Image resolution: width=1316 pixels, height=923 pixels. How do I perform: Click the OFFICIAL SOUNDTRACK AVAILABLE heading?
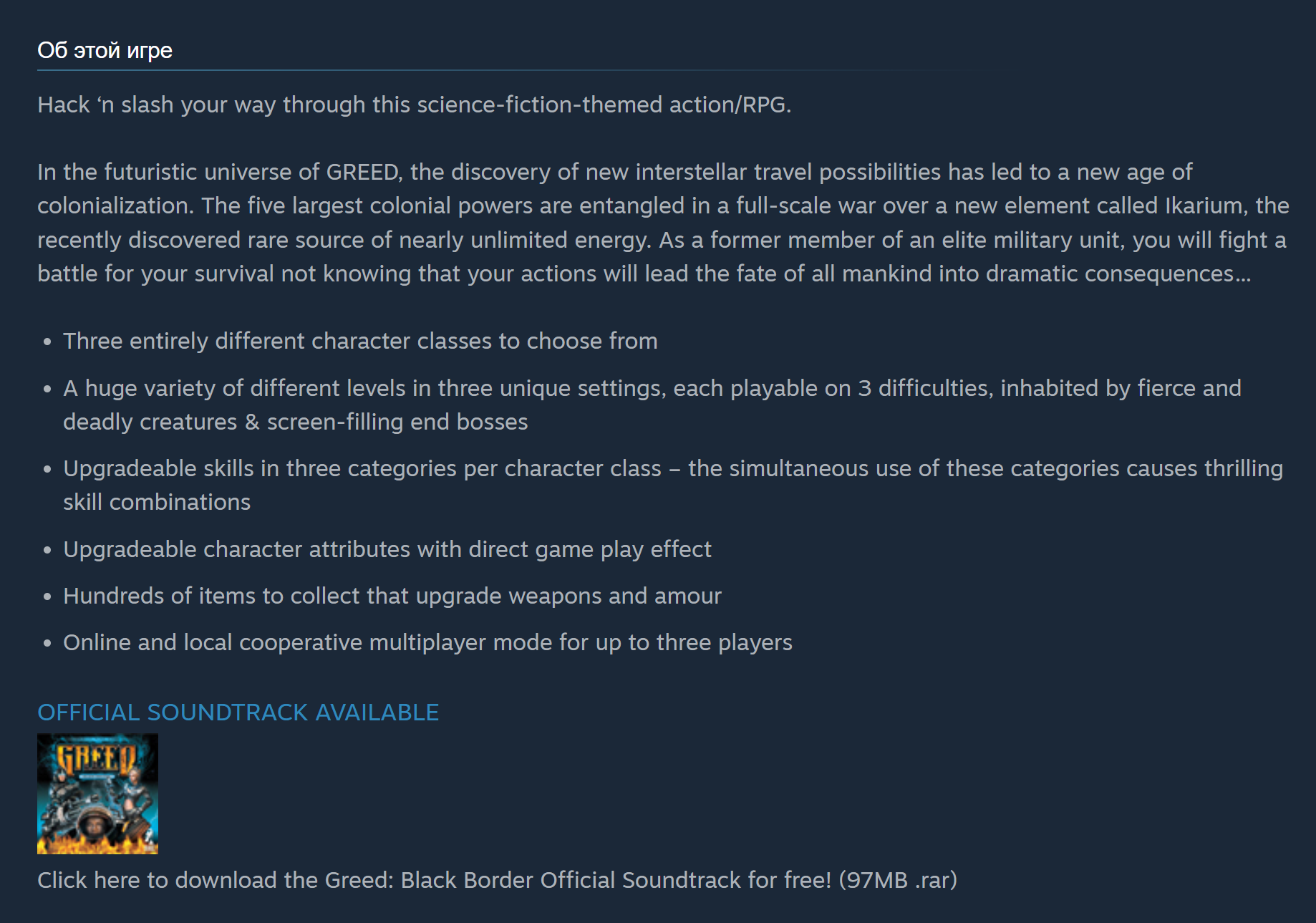[x=238, y=712]
